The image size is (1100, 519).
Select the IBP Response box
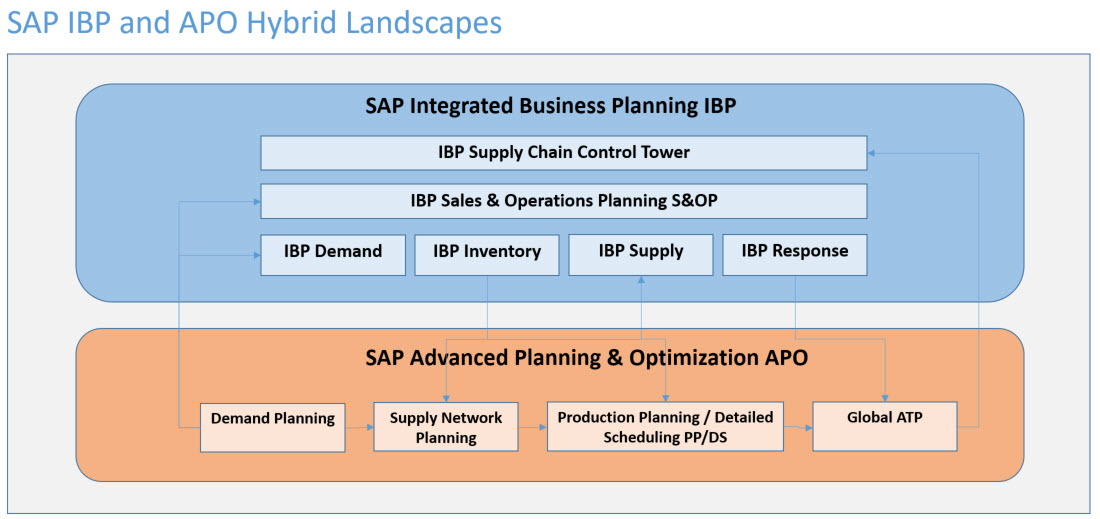(x=795, y=255)
